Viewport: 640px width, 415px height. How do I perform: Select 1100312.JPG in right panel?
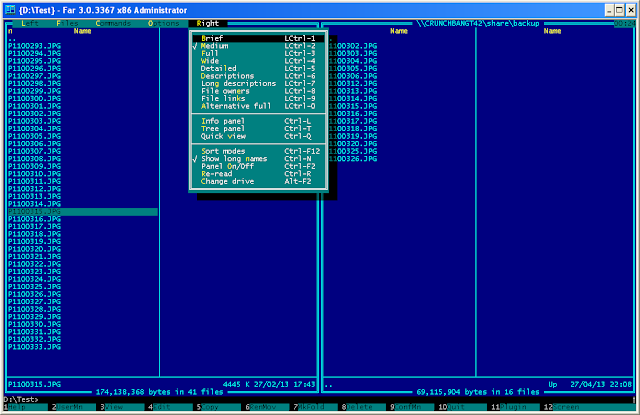point(353,83)
